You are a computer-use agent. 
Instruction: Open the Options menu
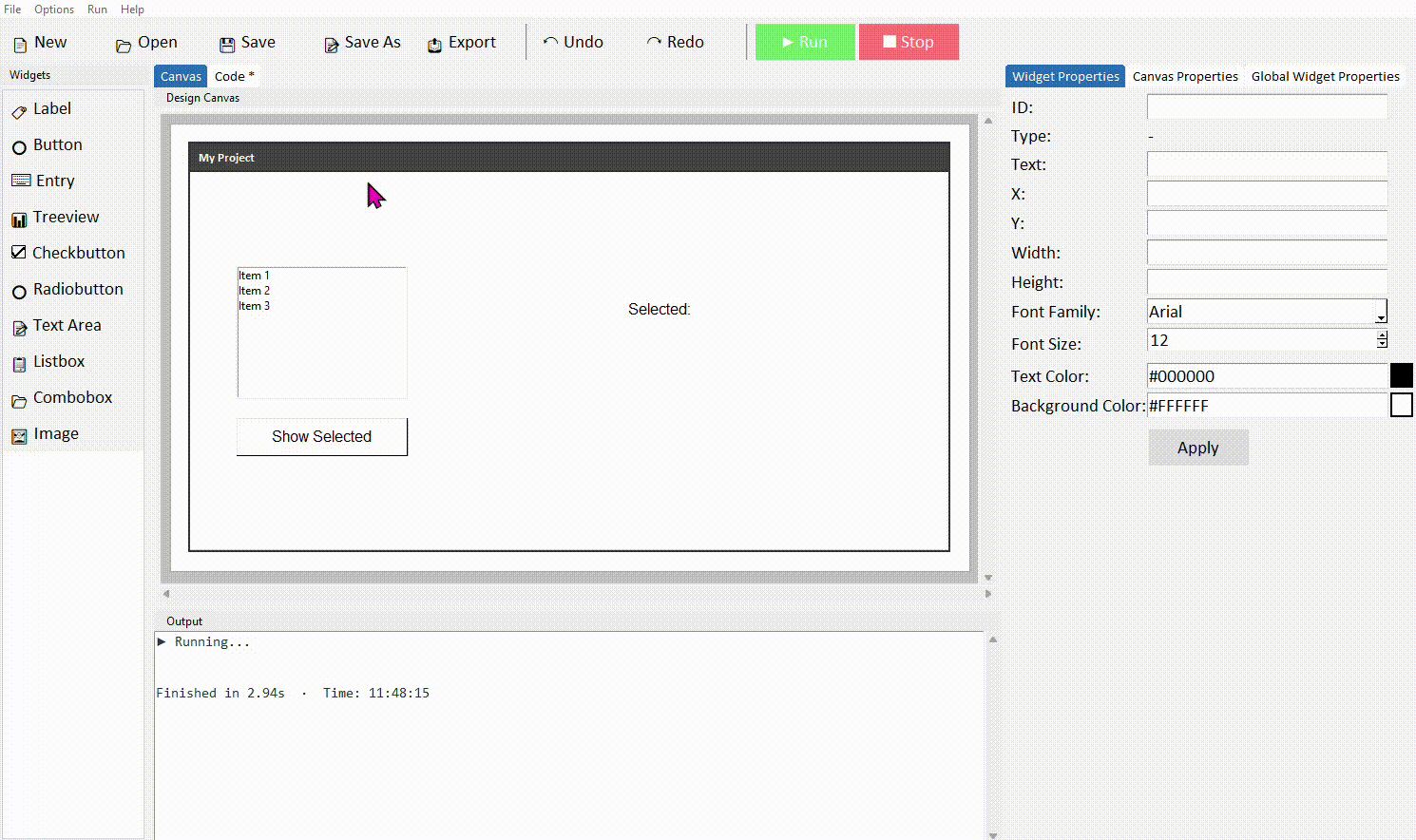click(54, 10)
